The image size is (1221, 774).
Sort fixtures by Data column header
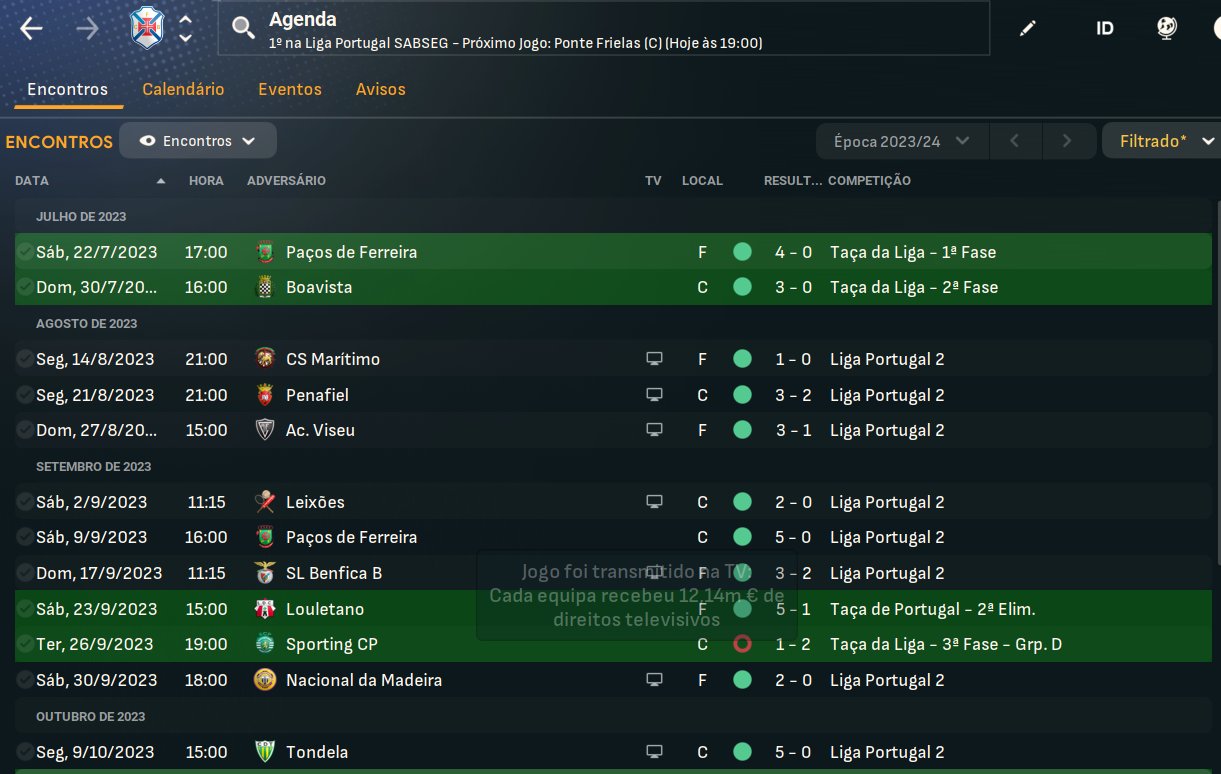32,181
